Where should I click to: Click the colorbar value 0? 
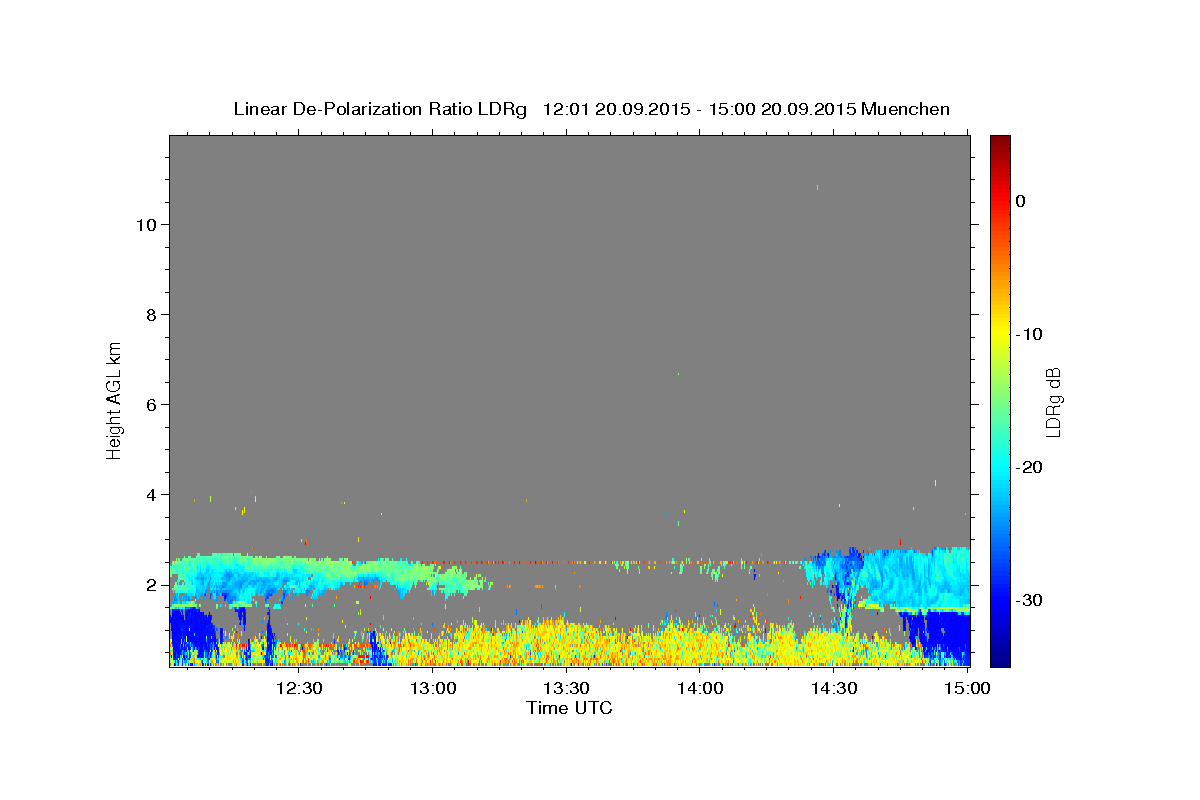(x=1021, y=201)
